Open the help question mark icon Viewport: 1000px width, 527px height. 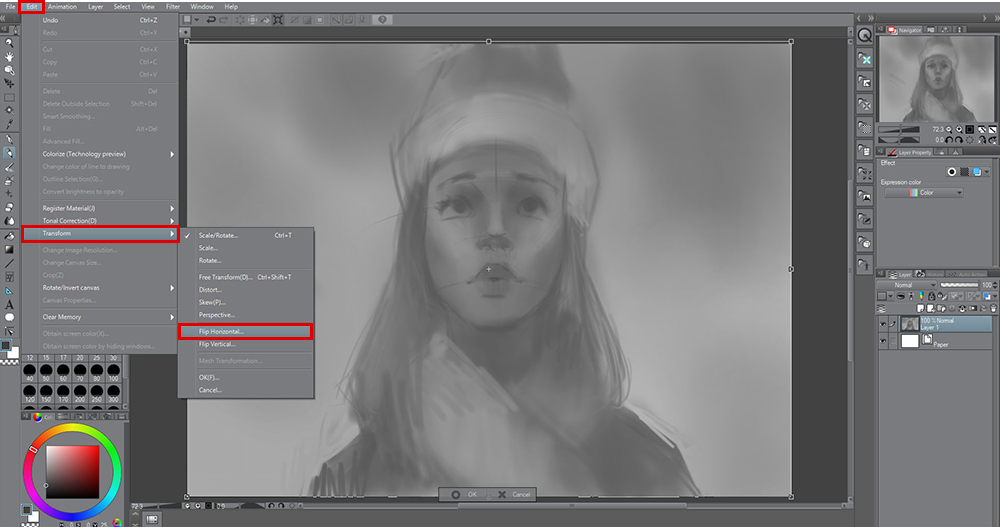click(382, 20)
